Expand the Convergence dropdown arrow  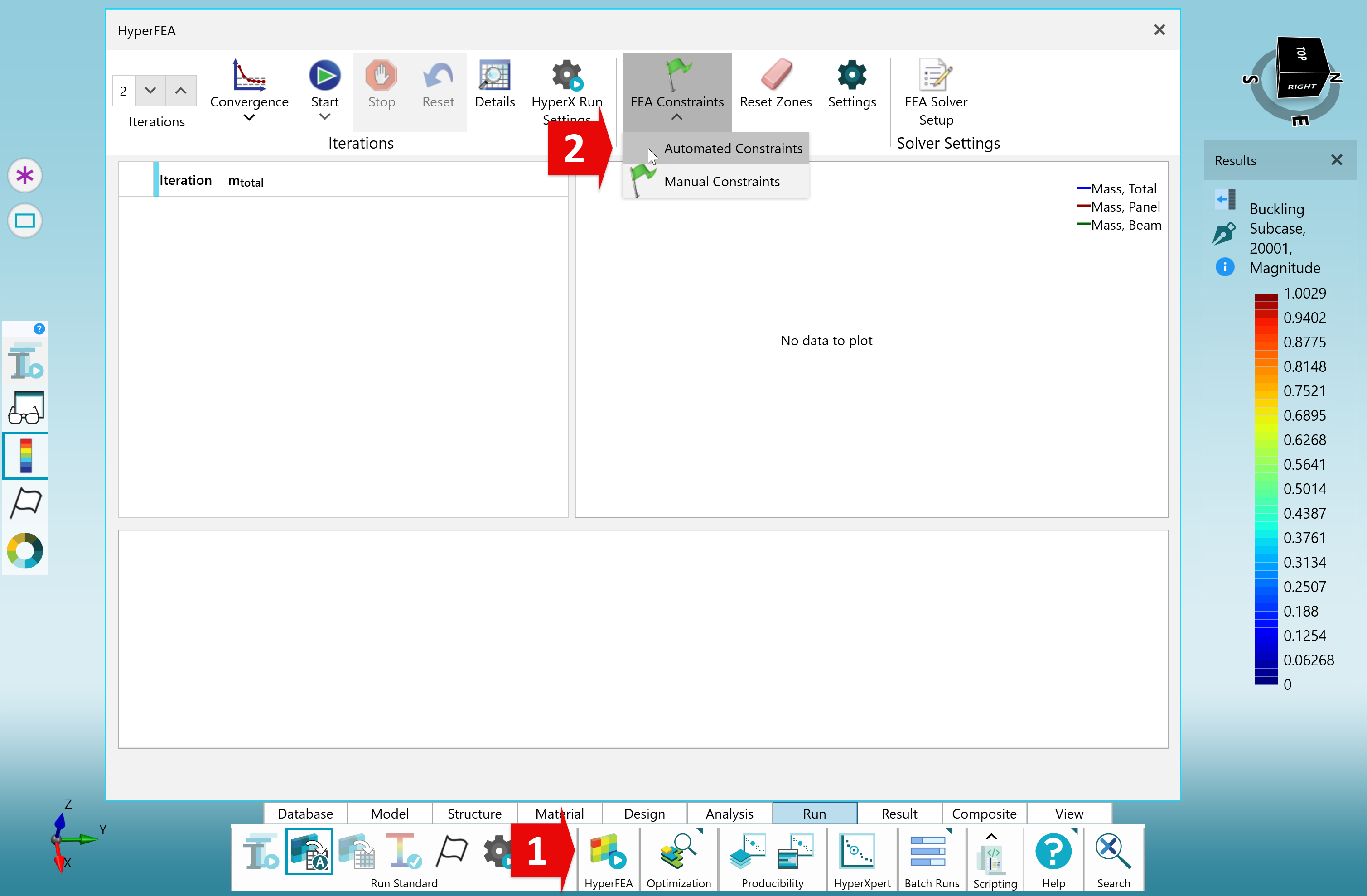click(249, 118)
